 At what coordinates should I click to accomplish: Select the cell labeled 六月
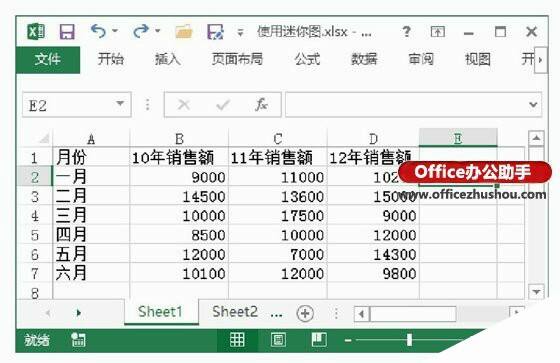pyautogui.click(x=91, y=273)
